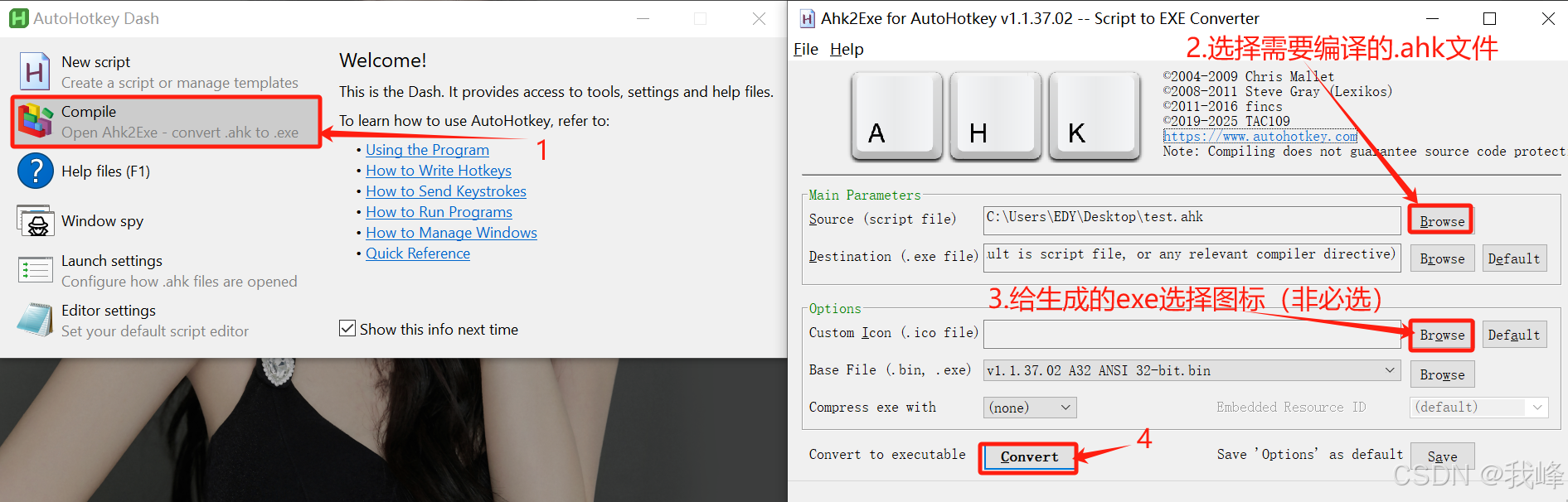1568x502 pixels.
Task: Select the New script entry text
Action: pos(95,62)
